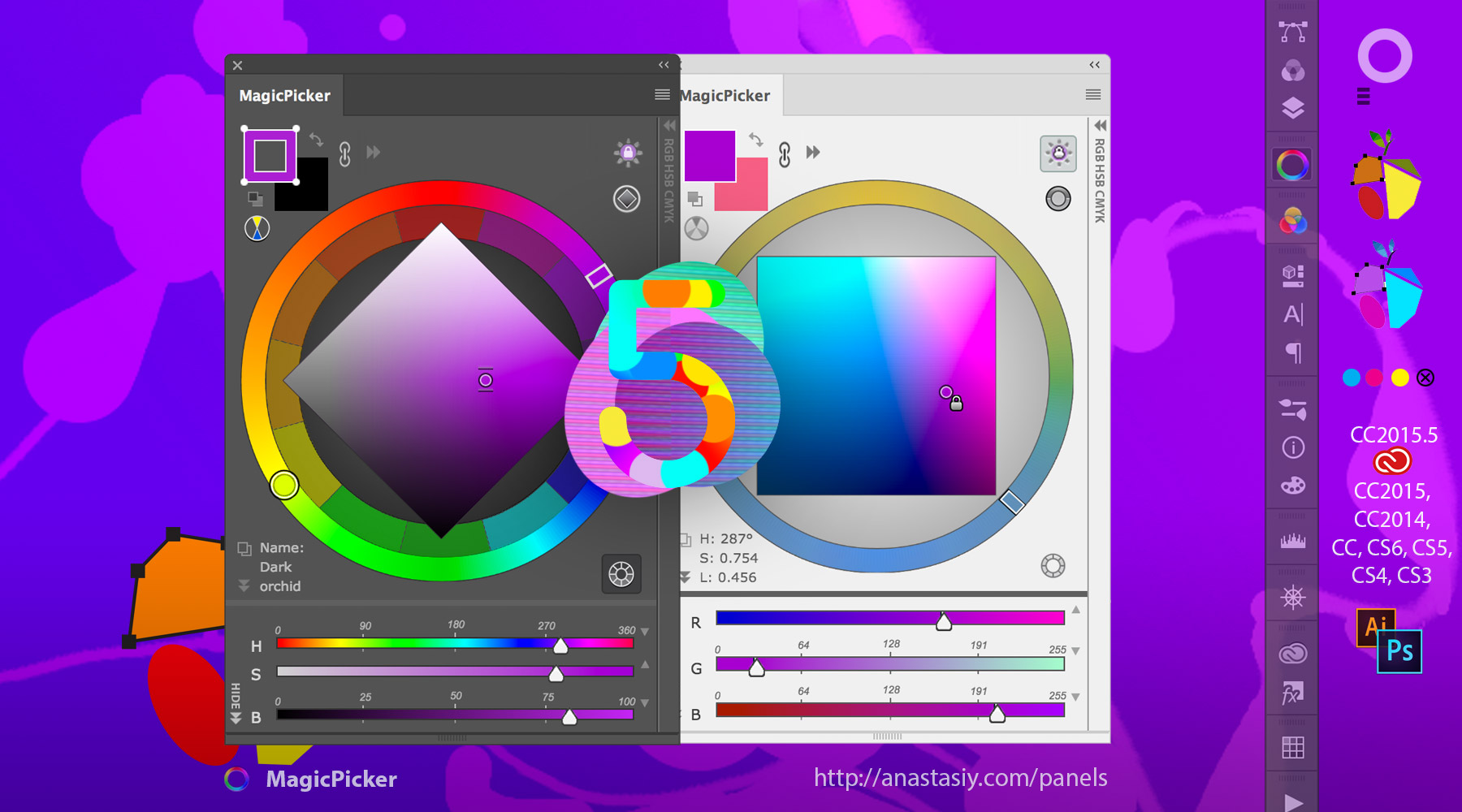Open dropdown arrow next to B slider 100

tap(645, 703)
